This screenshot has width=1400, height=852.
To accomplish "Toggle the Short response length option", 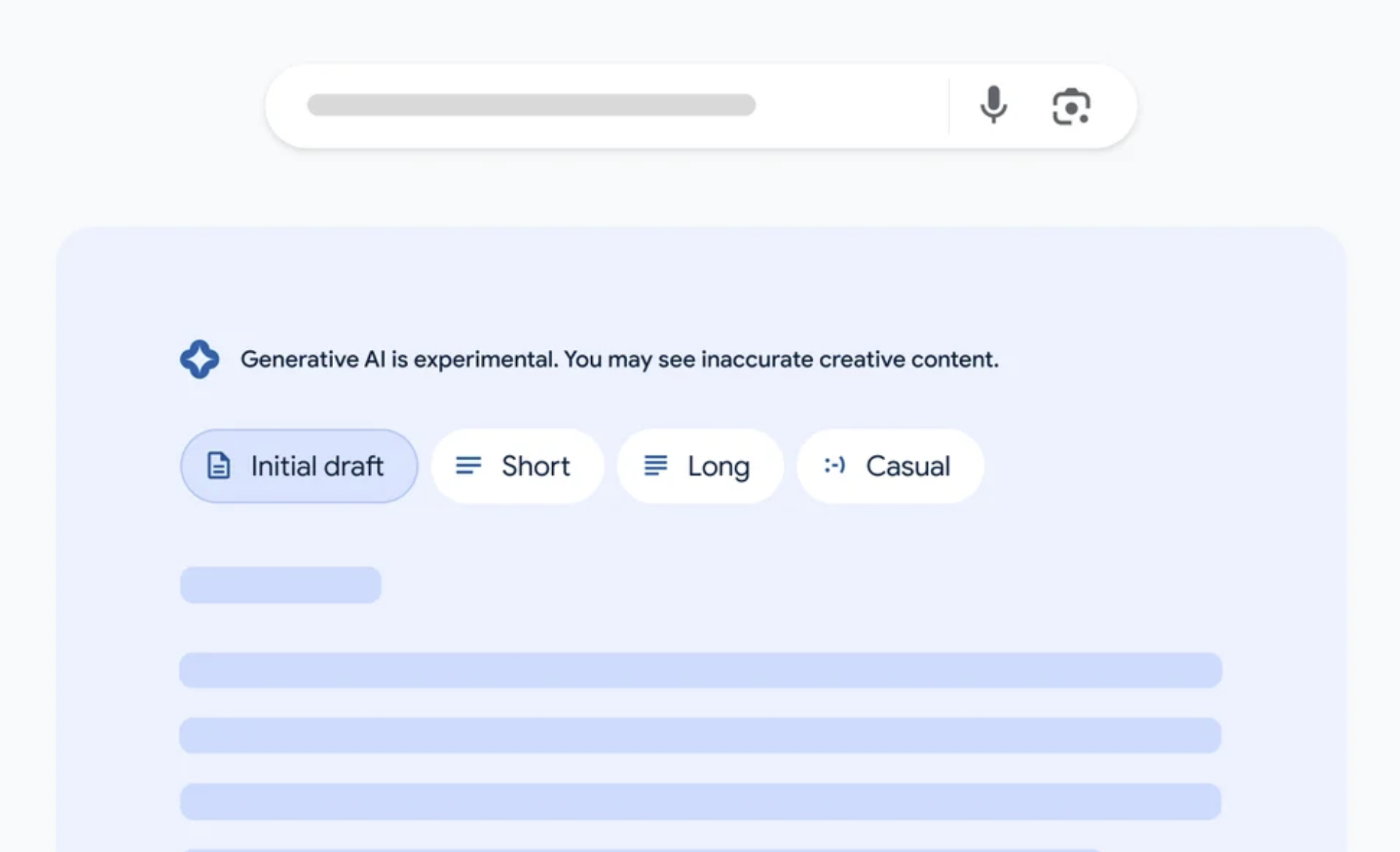I will tap(517, 465).
